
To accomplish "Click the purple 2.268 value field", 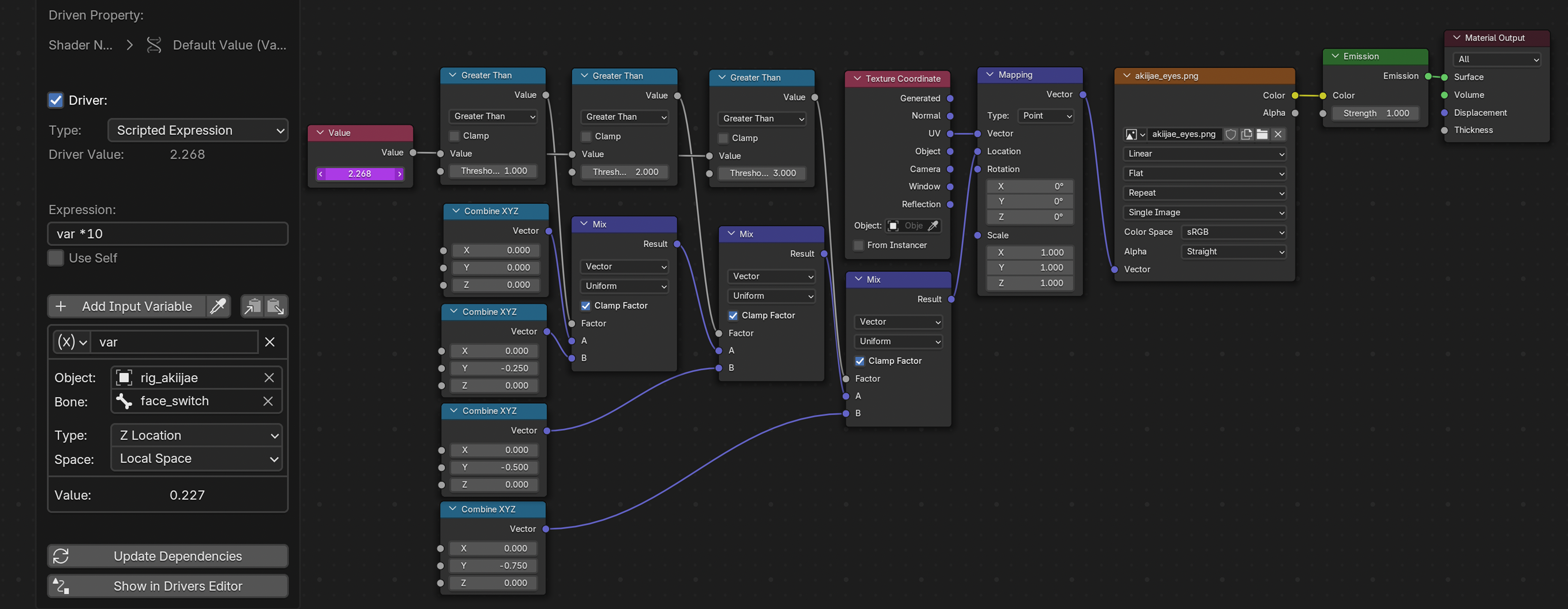I will pyautogui.click(x=360, y=174).
